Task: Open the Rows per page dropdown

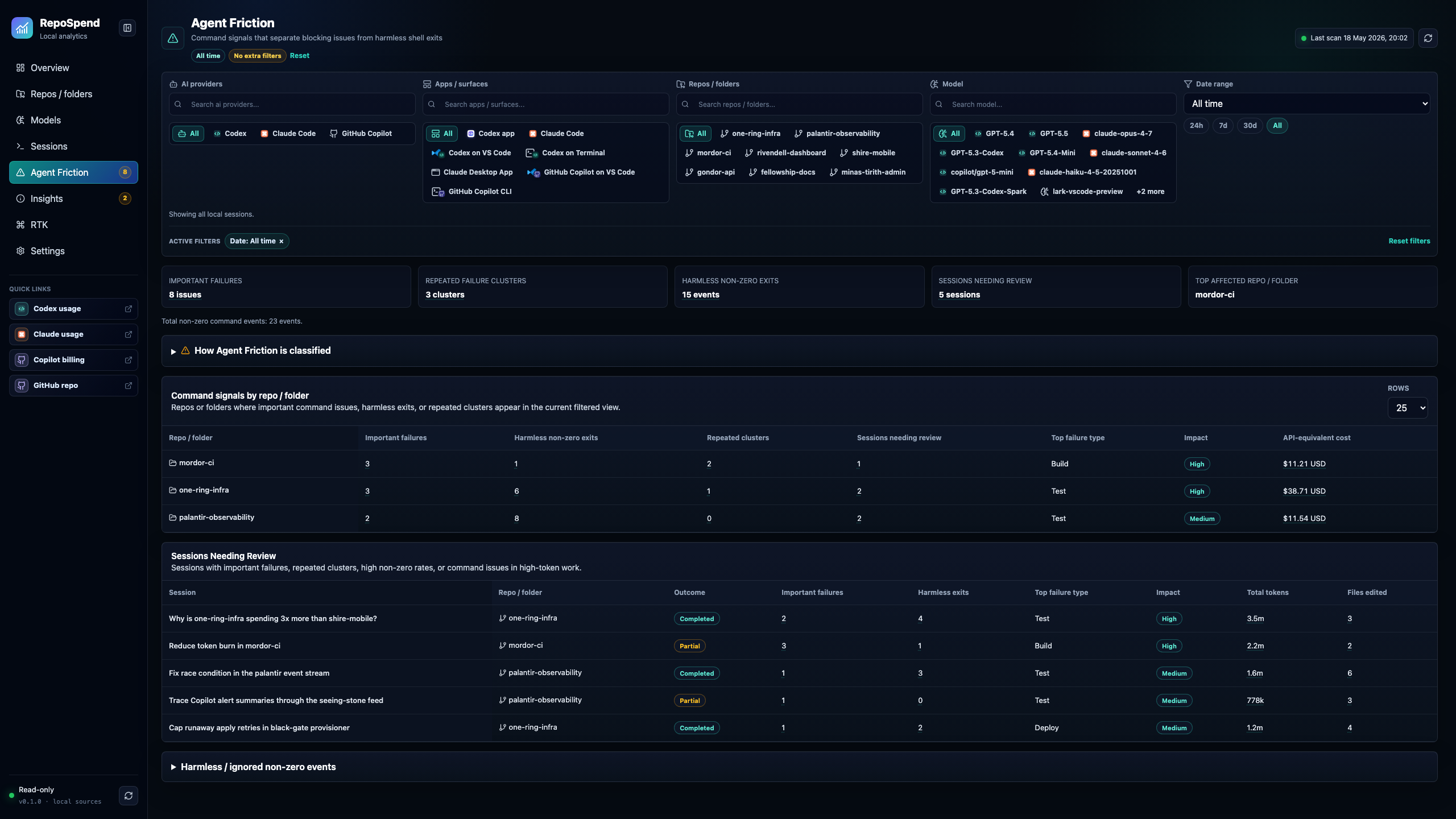Action: pos(1408,408)
